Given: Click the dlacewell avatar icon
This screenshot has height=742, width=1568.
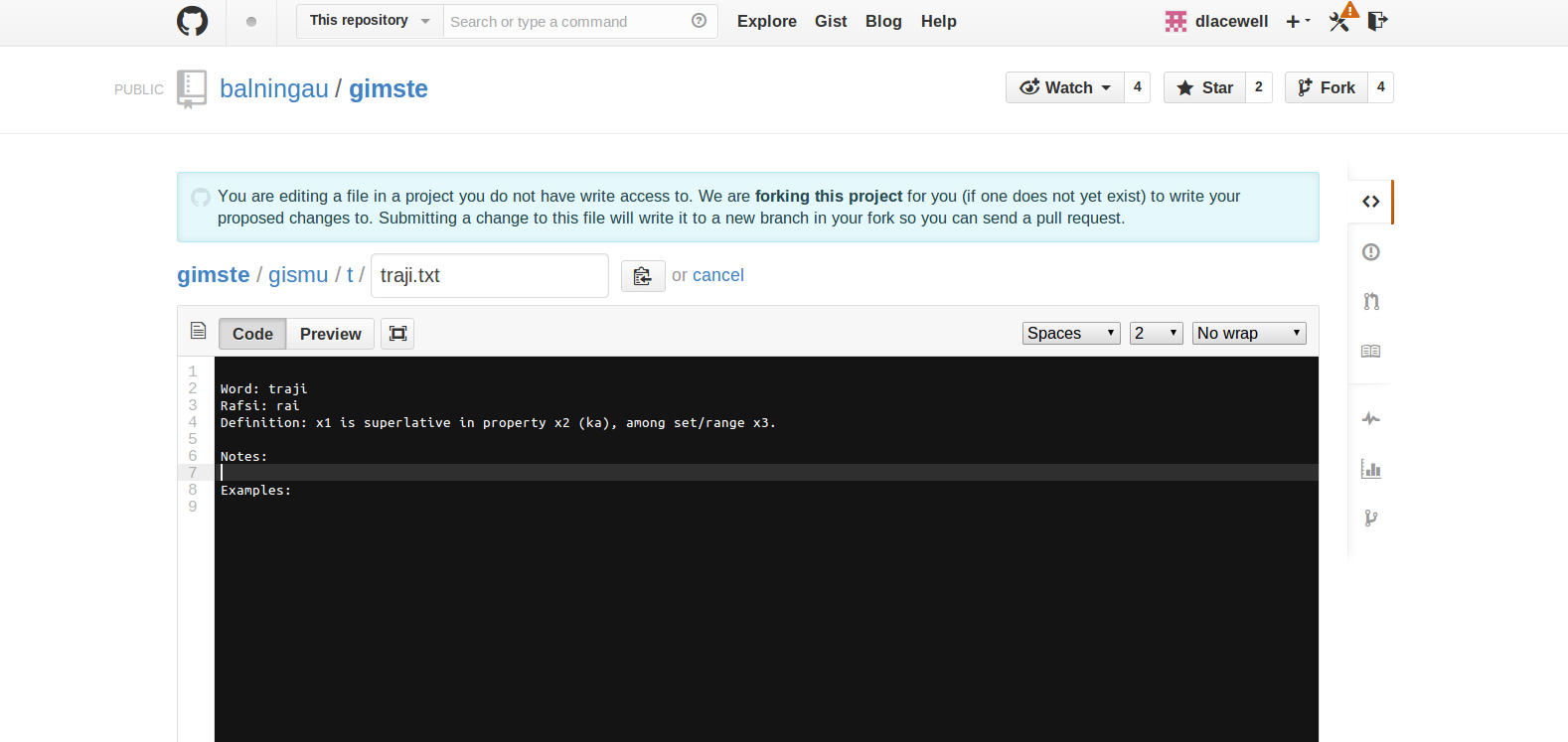Looking at the screenshot, I should [x=1176, y=21].
